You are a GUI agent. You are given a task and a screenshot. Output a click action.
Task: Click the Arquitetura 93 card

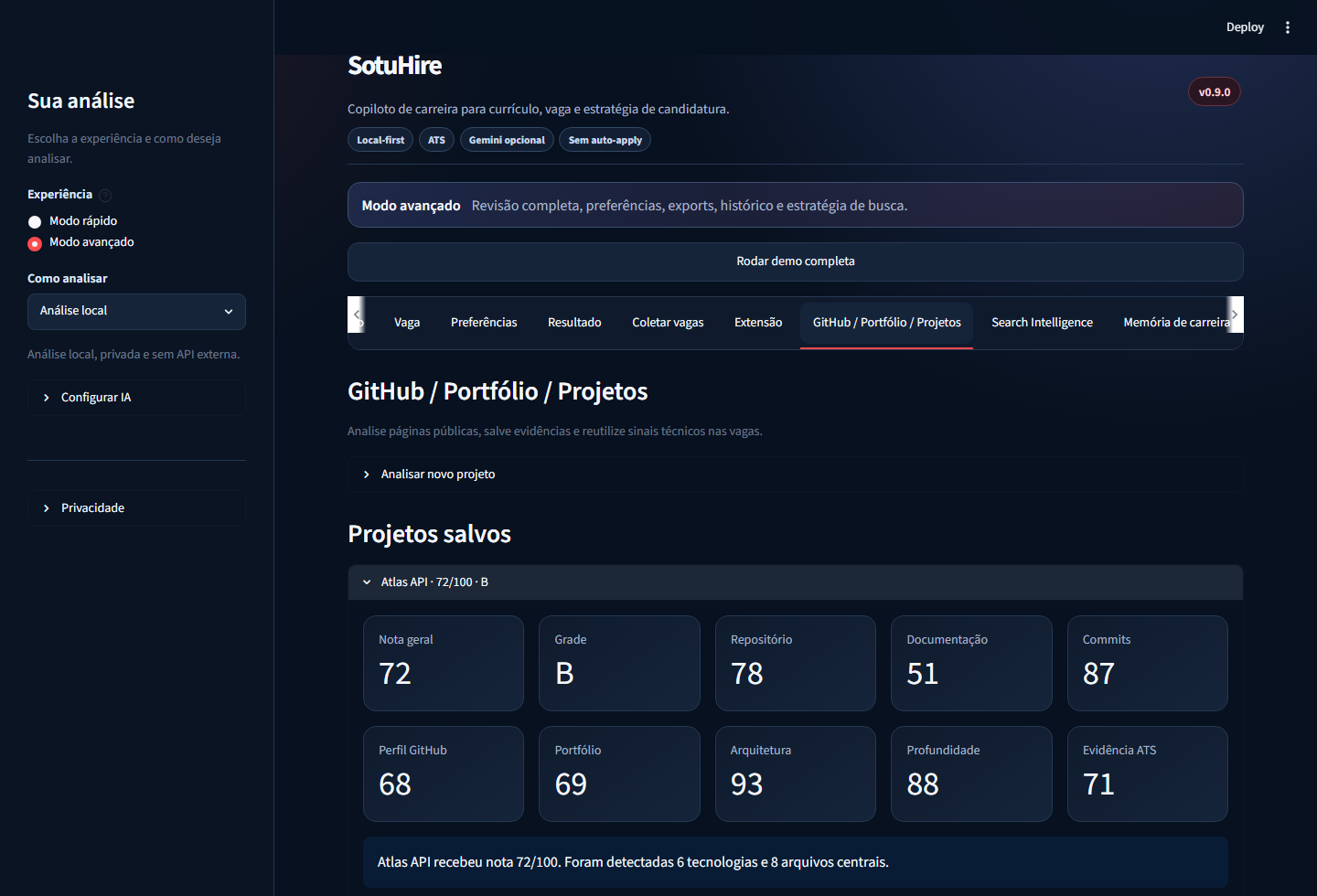point(796,773)
